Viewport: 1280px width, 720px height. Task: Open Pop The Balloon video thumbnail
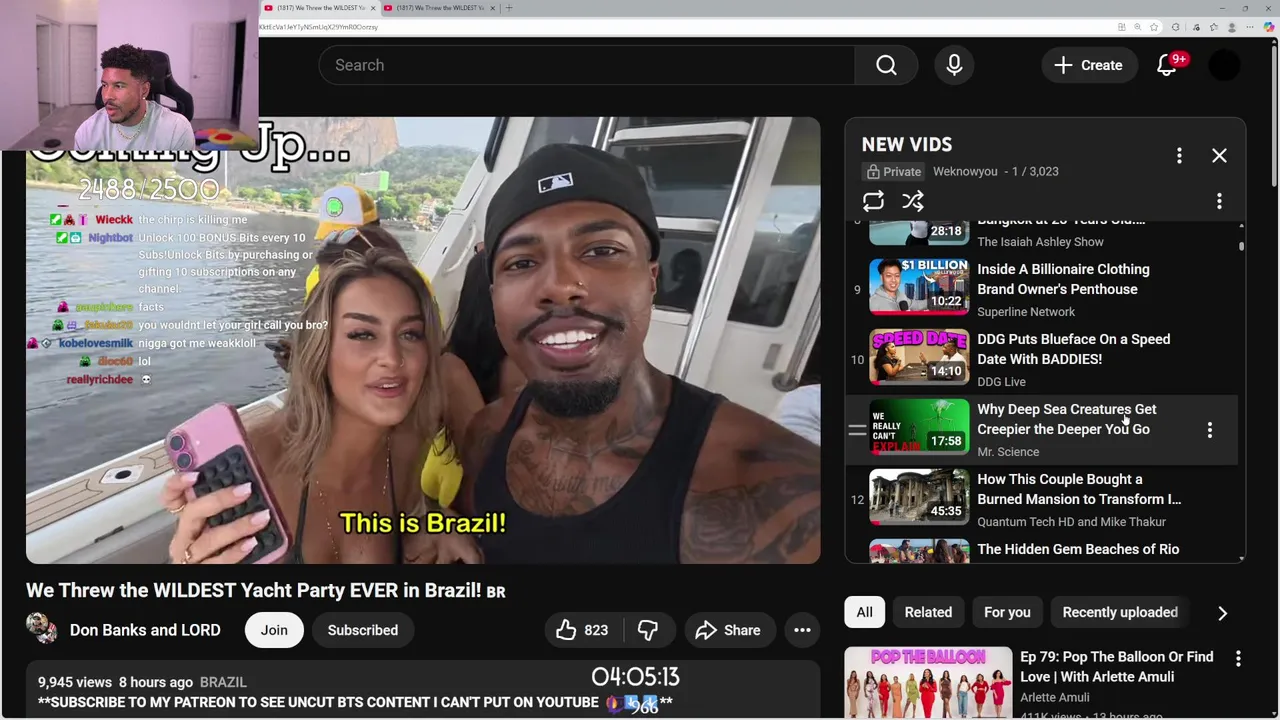pyautogui.click(x=928, y=683)
